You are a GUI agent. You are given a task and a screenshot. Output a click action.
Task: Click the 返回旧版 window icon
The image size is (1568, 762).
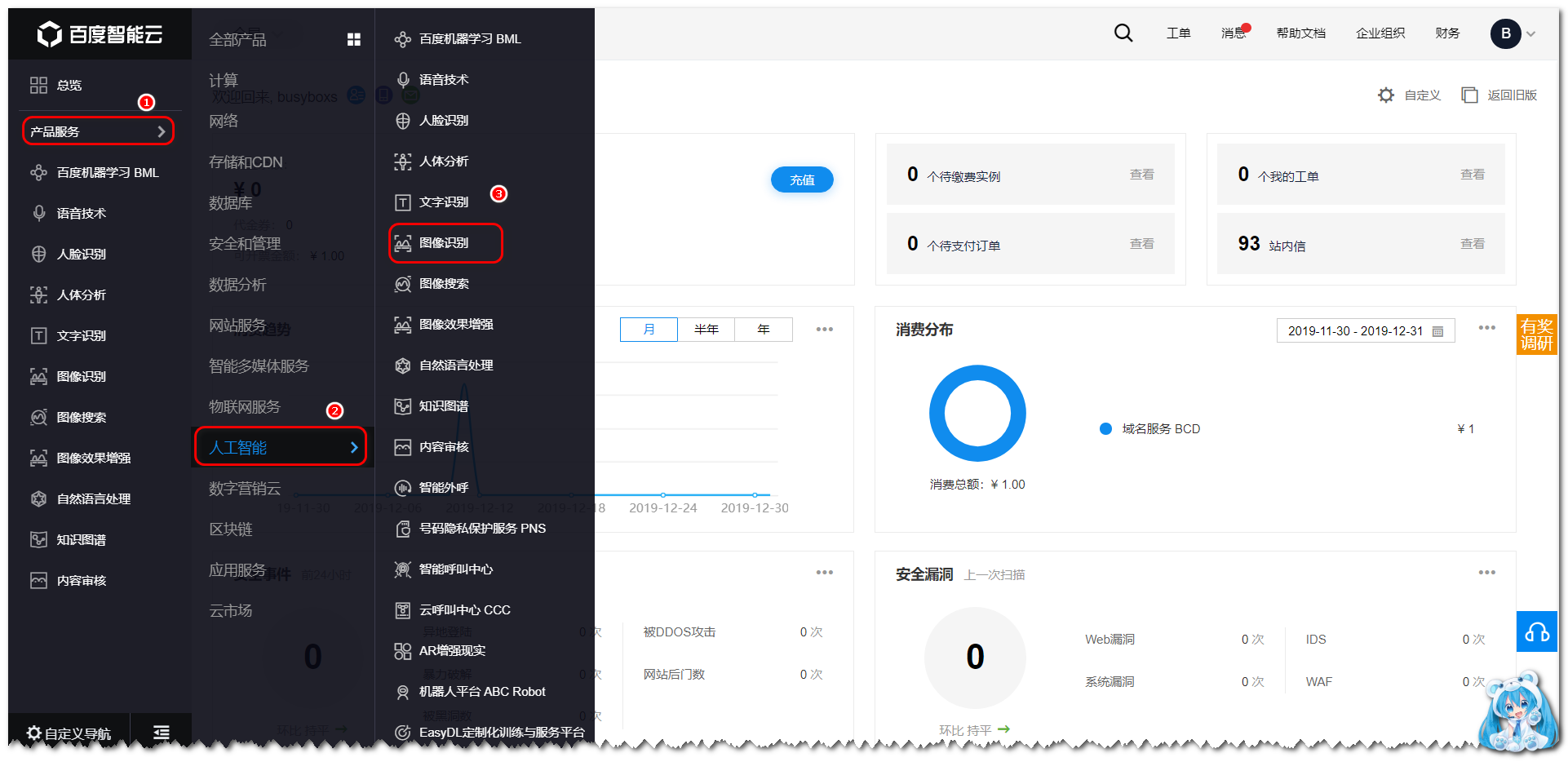tap(1469, 95)
